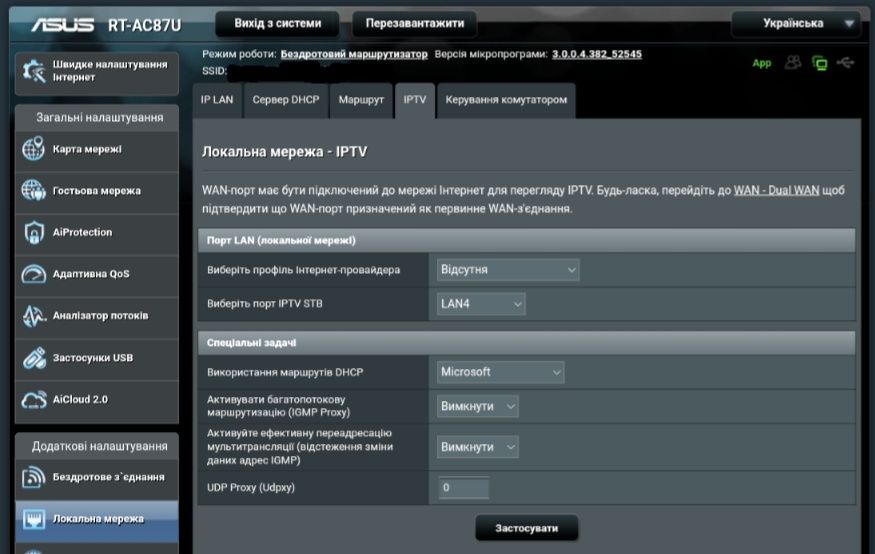
Task: Click the AiCloud 2.0 cloud icon
Action: [33, 399]
